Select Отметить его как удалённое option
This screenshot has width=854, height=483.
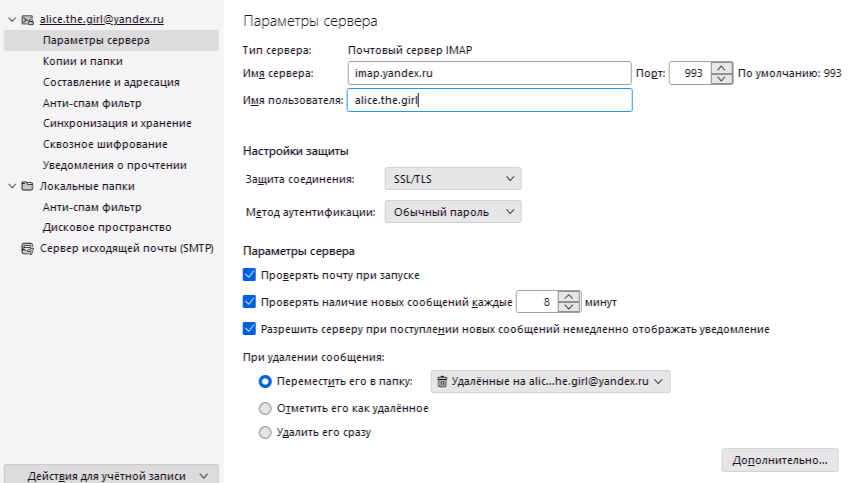[265, 408]
